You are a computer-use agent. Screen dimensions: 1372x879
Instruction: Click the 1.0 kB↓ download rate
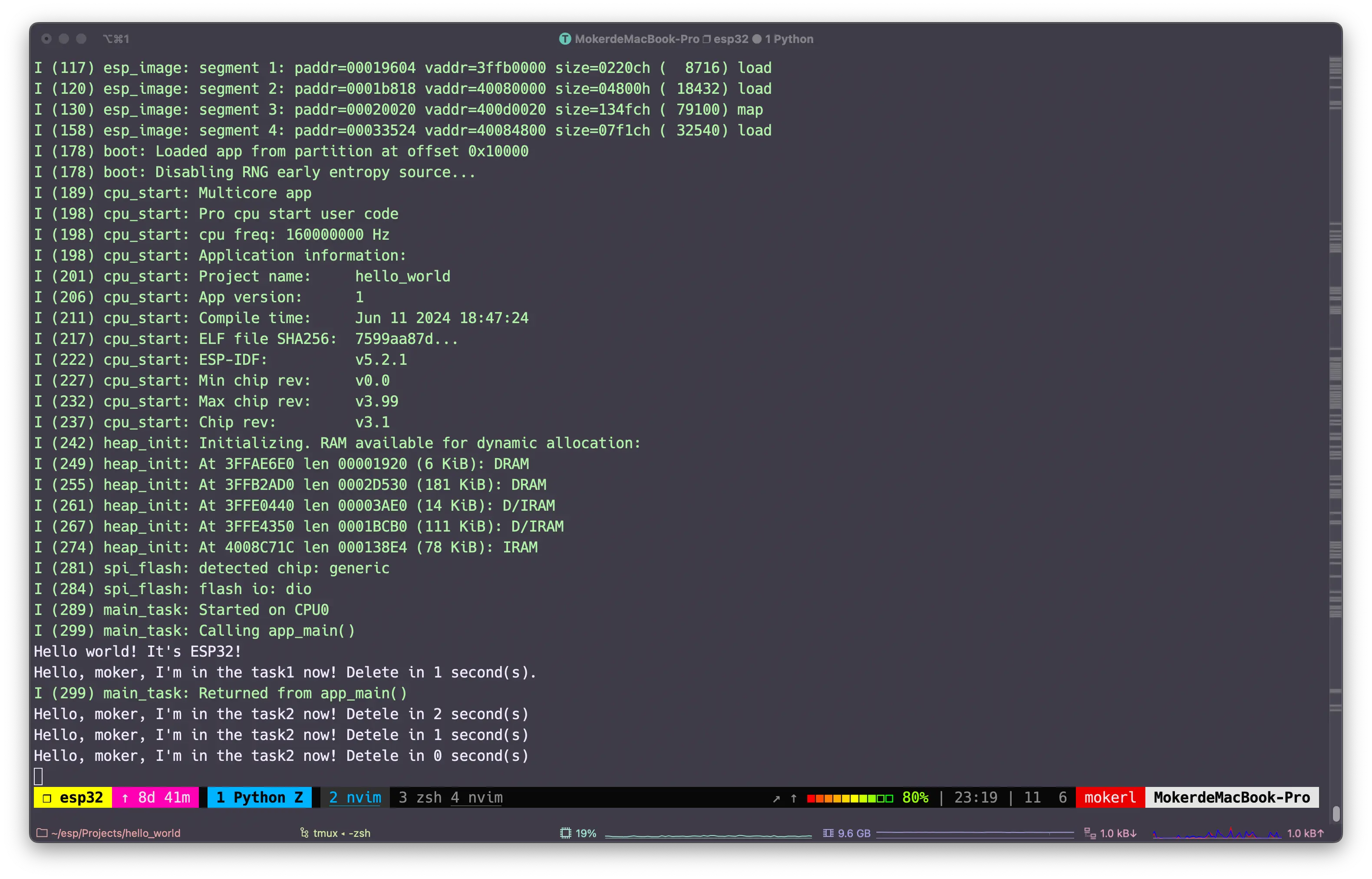[1118, 833]
